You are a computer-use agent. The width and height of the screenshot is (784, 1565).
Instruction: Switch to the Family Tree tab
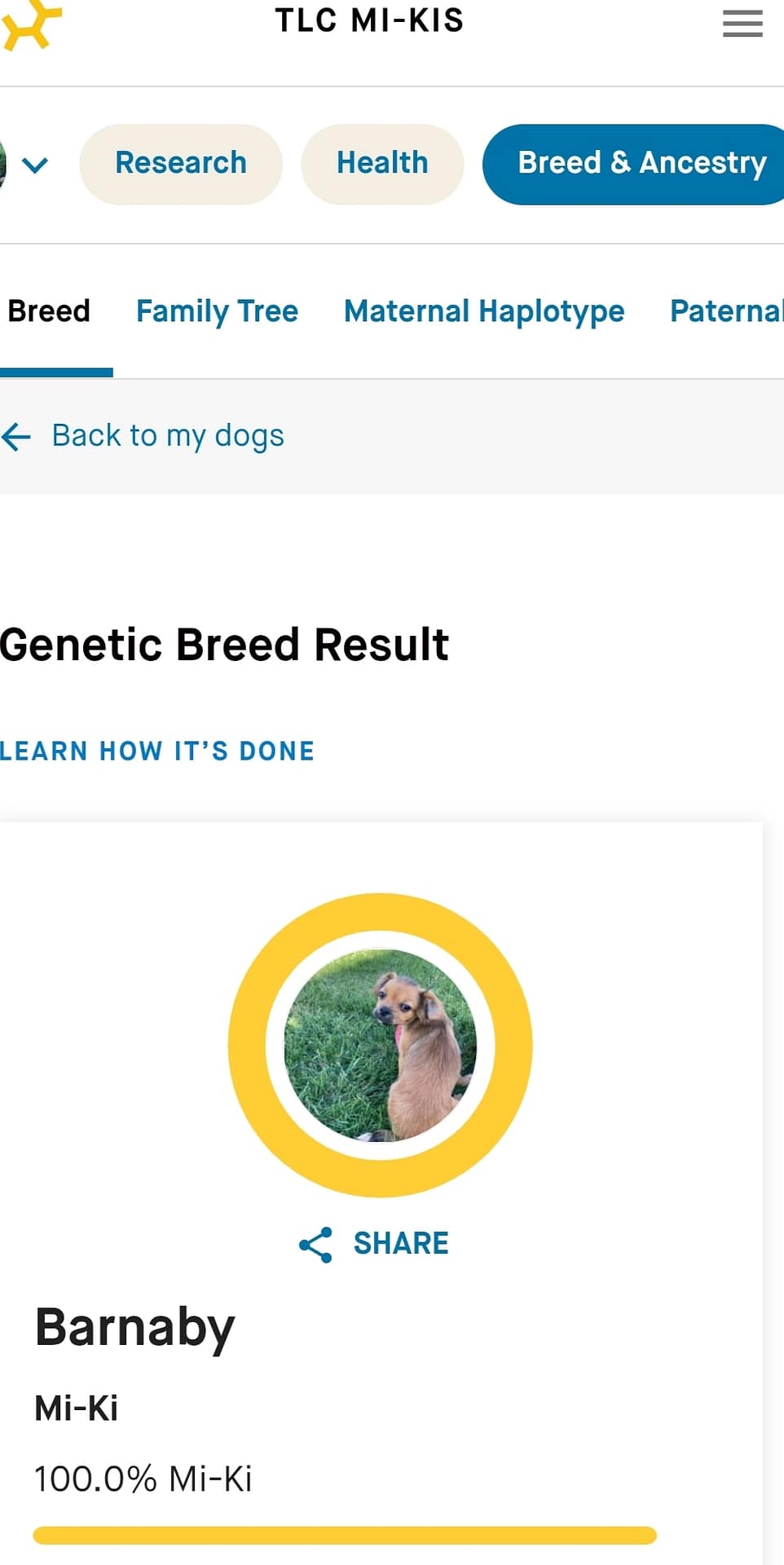tap(217, 311)
